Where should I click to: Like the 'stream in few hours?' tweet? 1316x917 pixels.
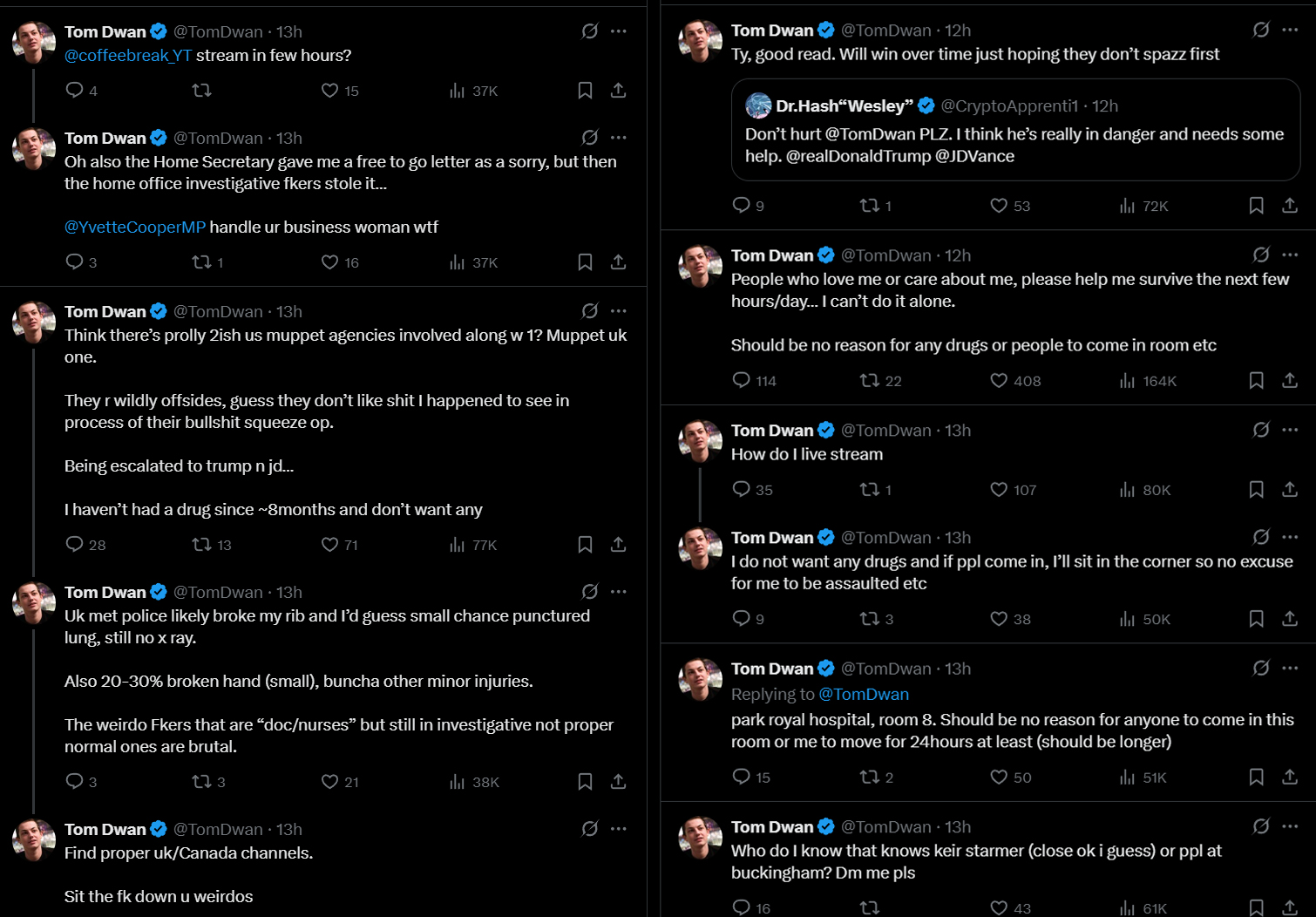[329, 91]
